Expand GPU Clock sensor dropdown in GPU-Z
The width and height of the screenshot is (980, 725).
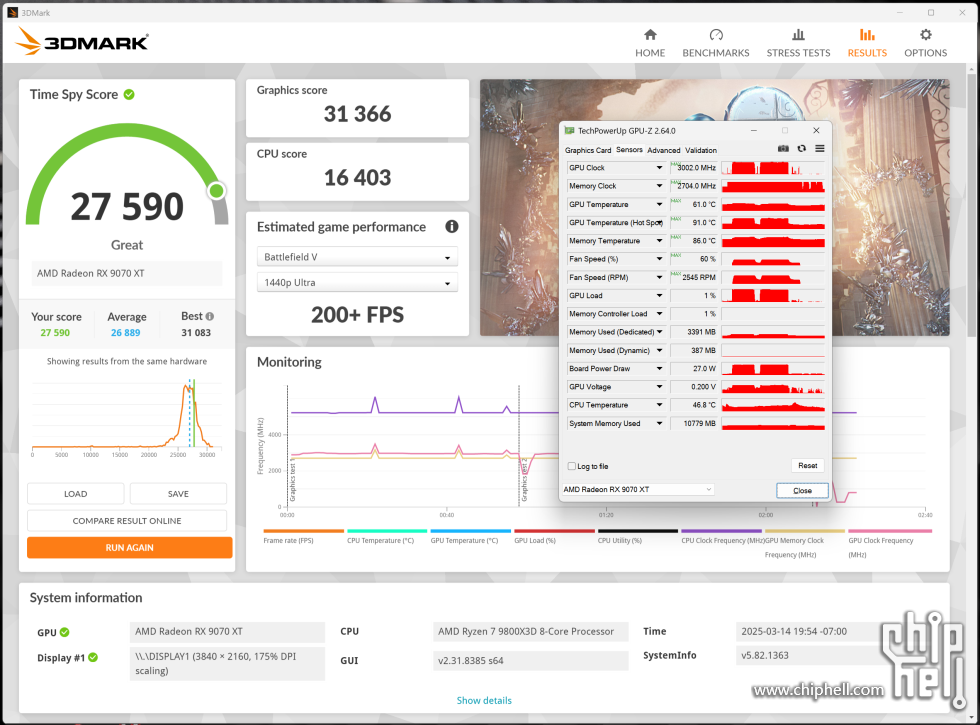tap(659, 168)
